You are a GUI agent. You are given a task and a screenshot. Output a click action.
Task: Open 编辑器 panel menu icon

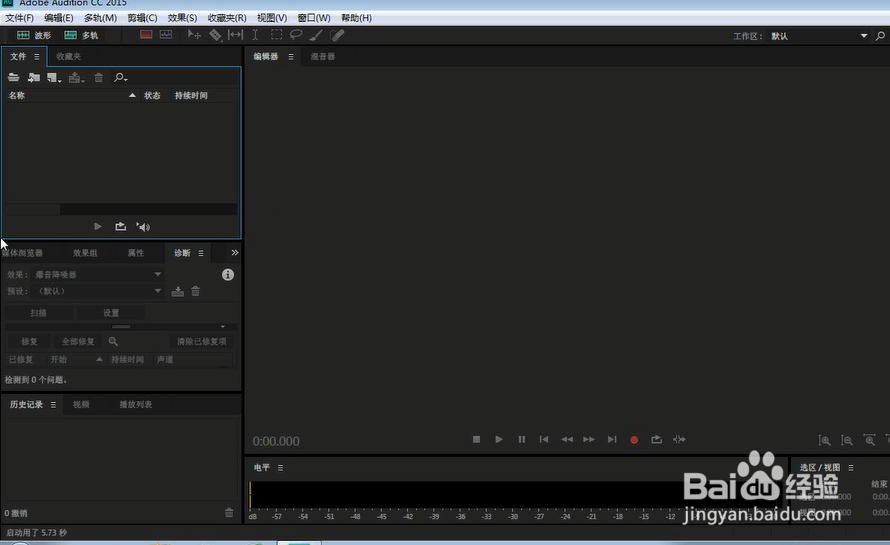[x=291, y=57]
